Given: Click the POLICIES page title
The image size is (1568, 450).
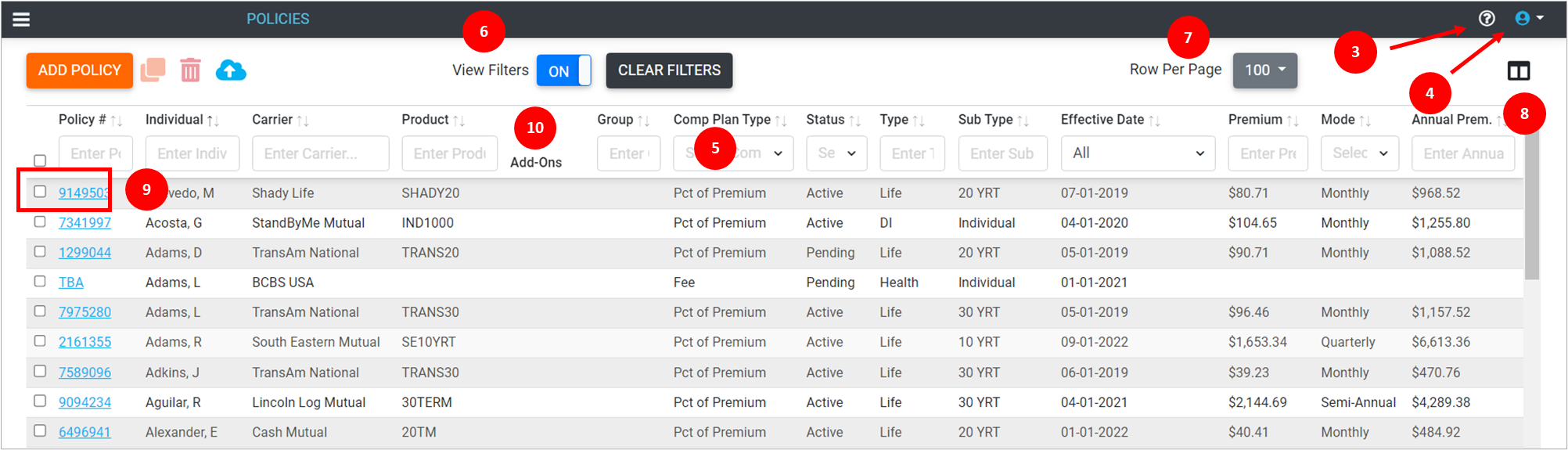Looking at the screenshot, I should (x=278, y=19).
